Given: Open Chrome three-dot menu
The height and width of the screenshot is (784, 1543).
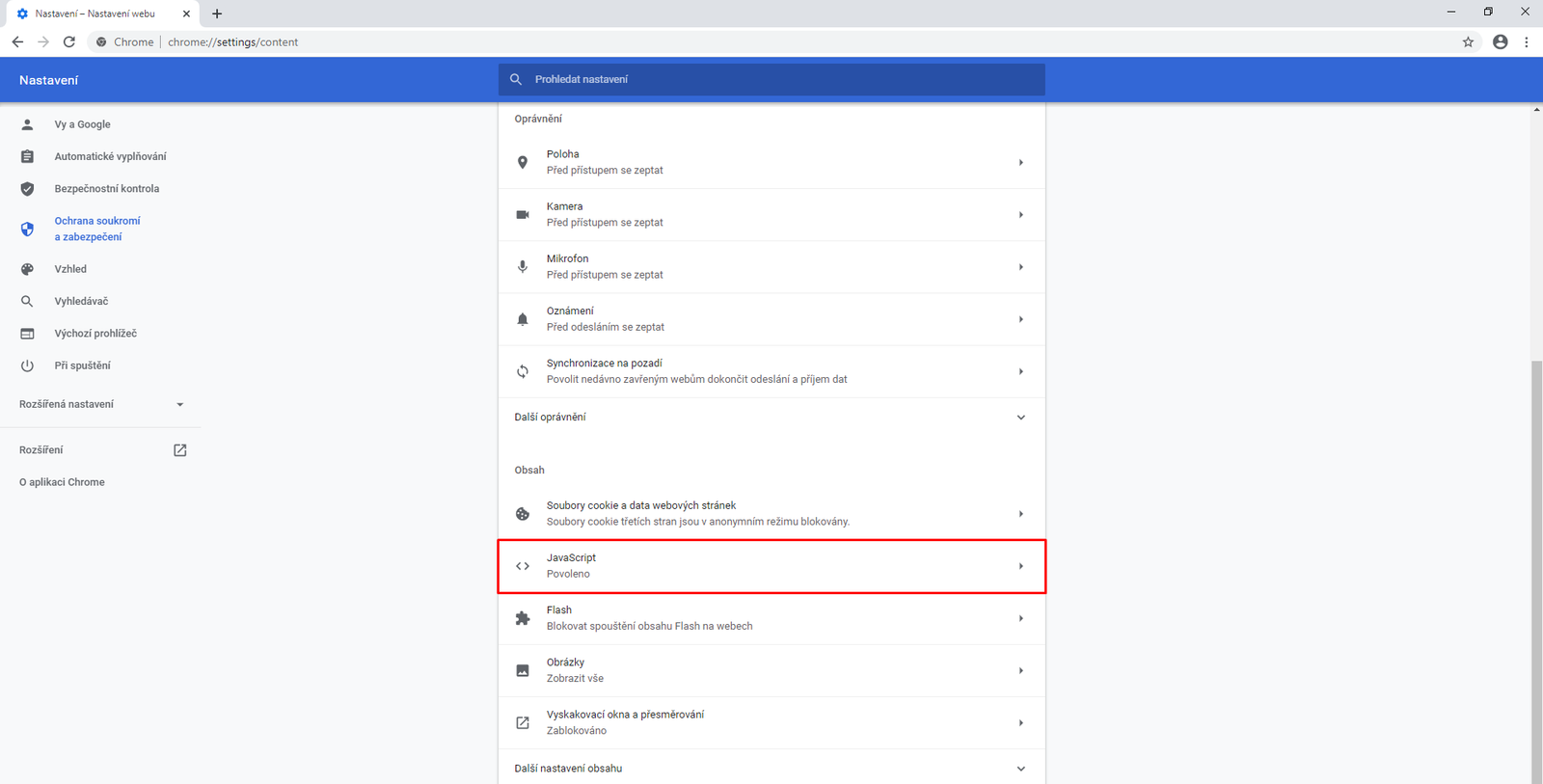Looking at the screenshot, I should 1526,42.
